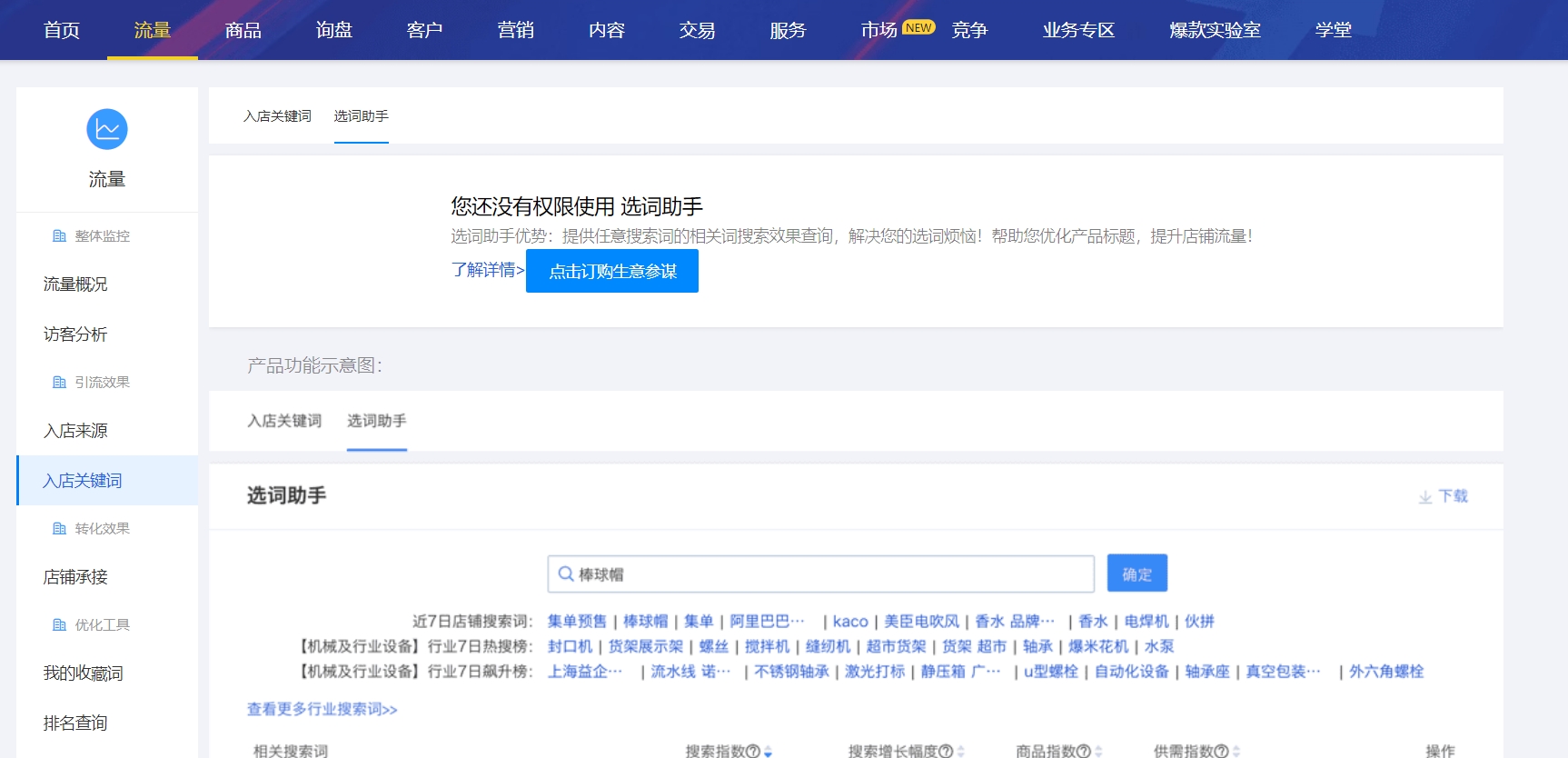Click the 优化工具 section icon

[x=60, y=625]
